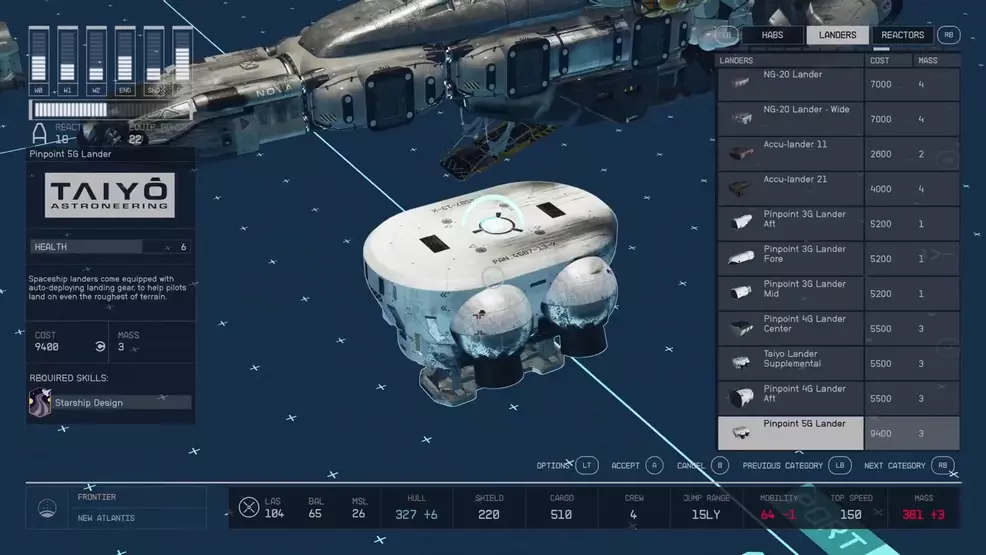Click the crossed weapons icon beside LAS
This screenshot has height=555, width=986.
pos(249,508)
